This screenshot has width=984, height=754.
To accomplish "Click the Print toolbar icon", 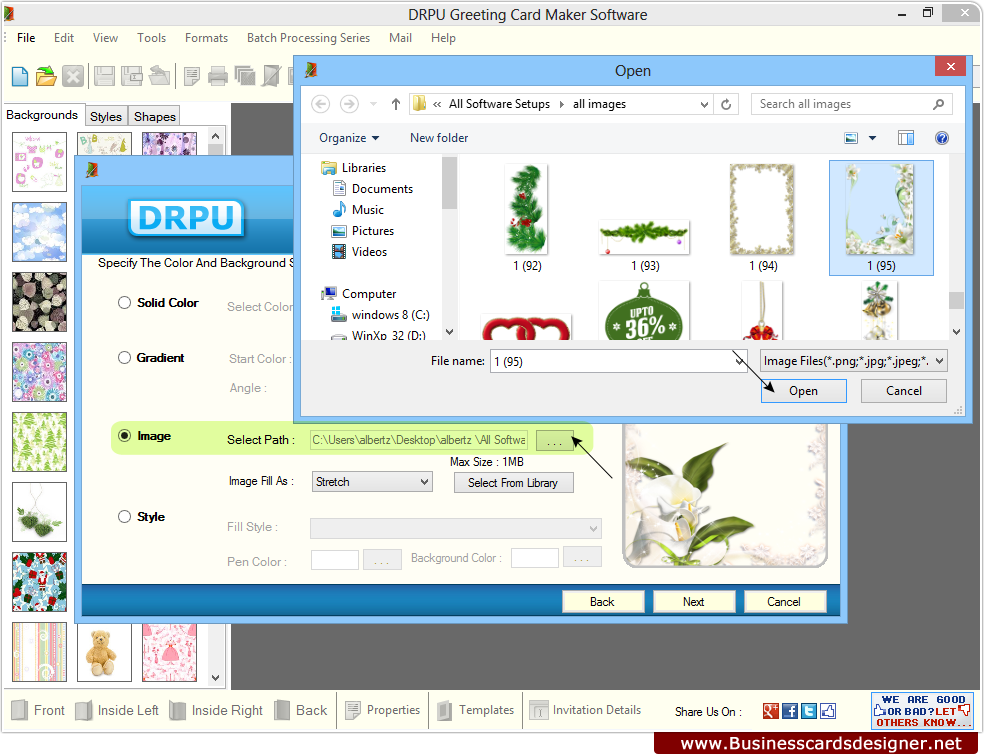I will (x=218, y=77).
